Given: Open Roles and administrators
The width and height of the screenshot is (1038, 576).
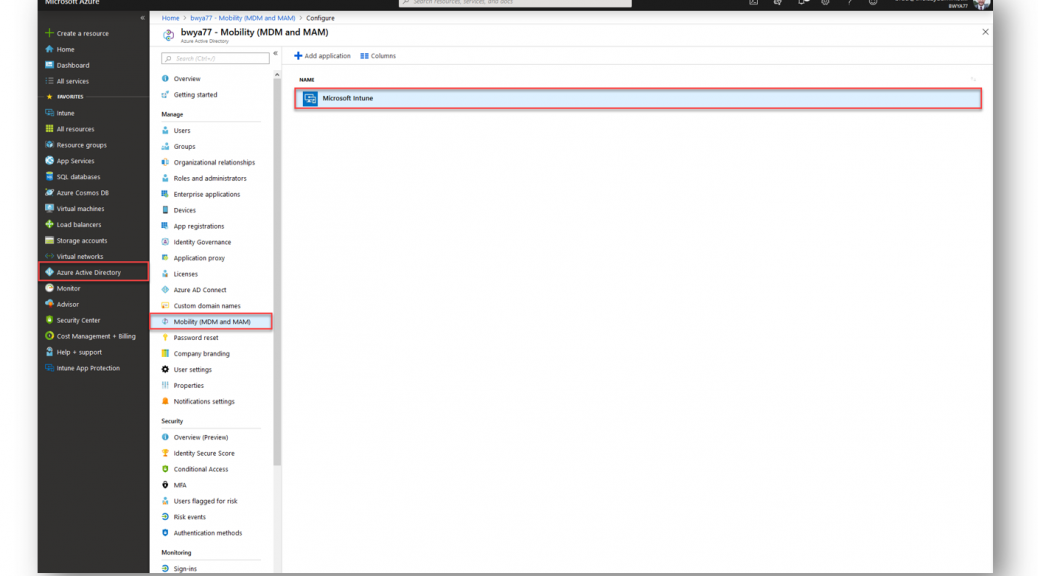Looking at the screenshot, I should point(210,178).
